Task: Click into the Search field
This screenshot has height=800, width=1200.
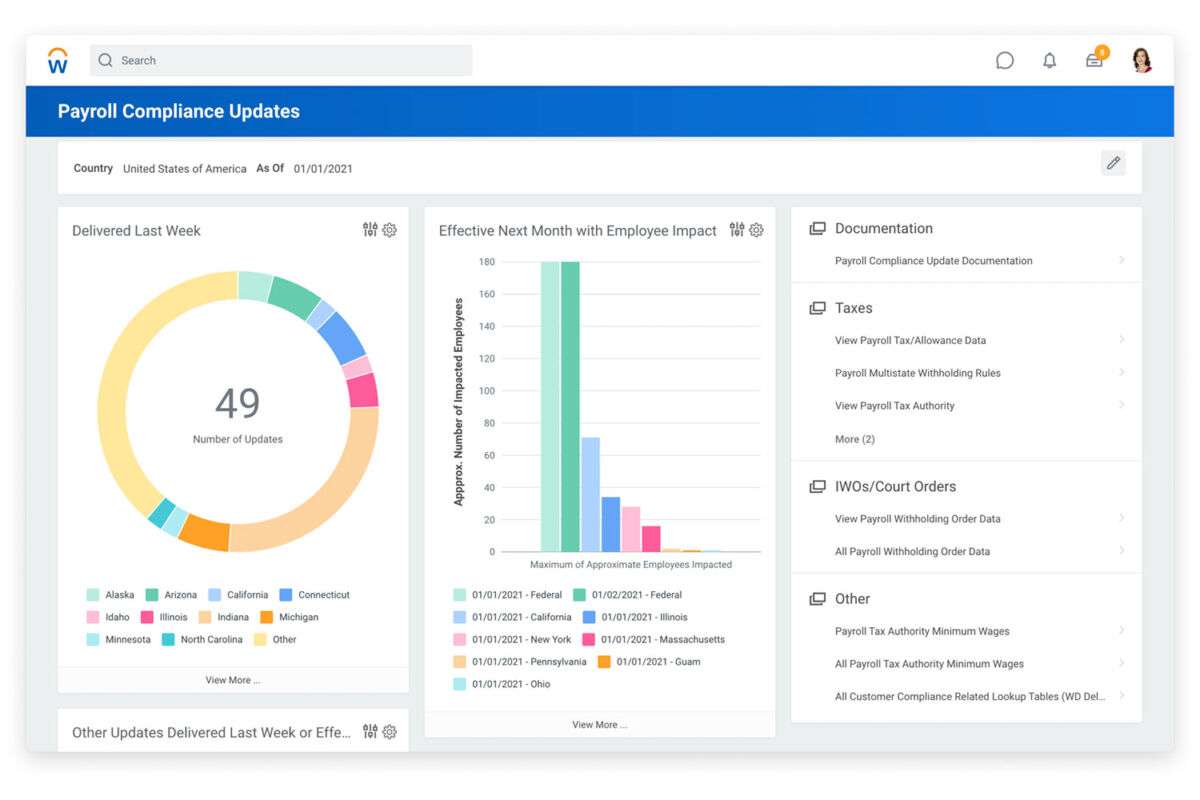Action: point(280,61)
